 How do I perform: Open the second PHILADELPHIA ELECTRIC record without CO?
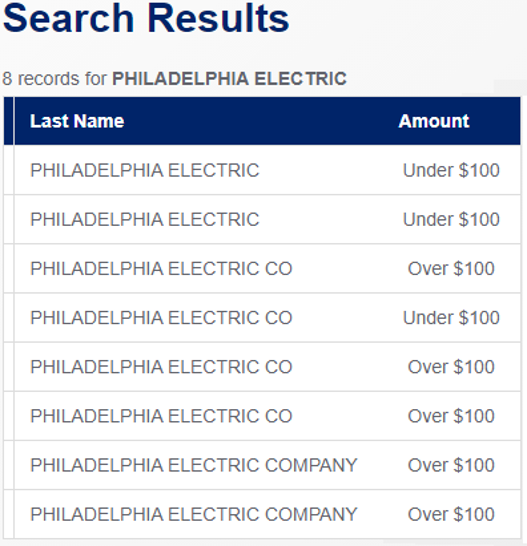(145, 219)
